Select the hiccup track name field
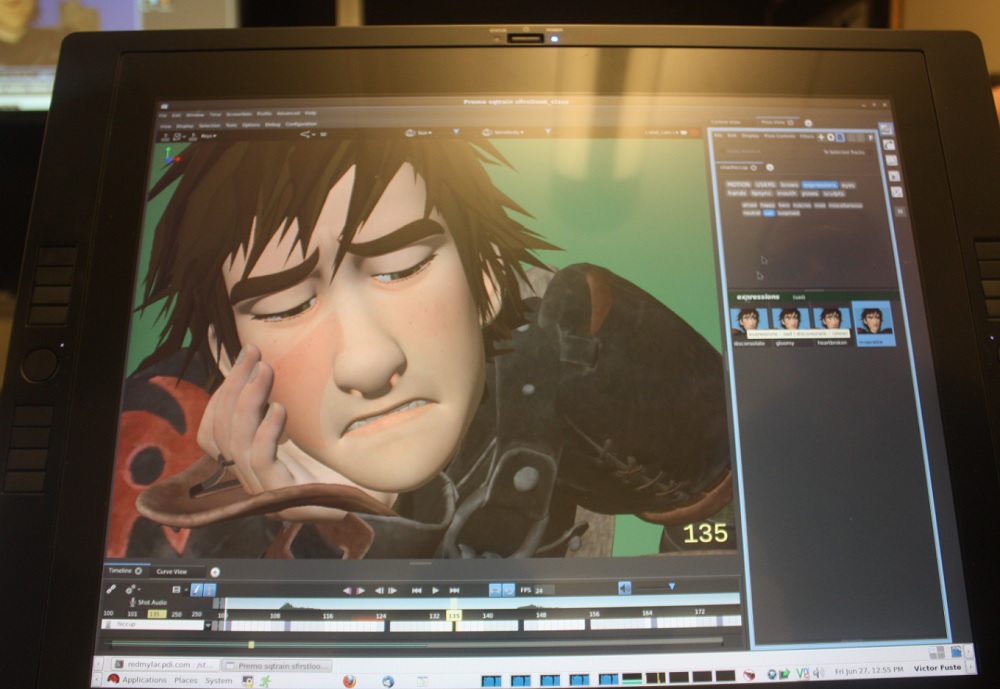Image resolution: width=1000 pixels, height=689 pixels. (154, 625)
